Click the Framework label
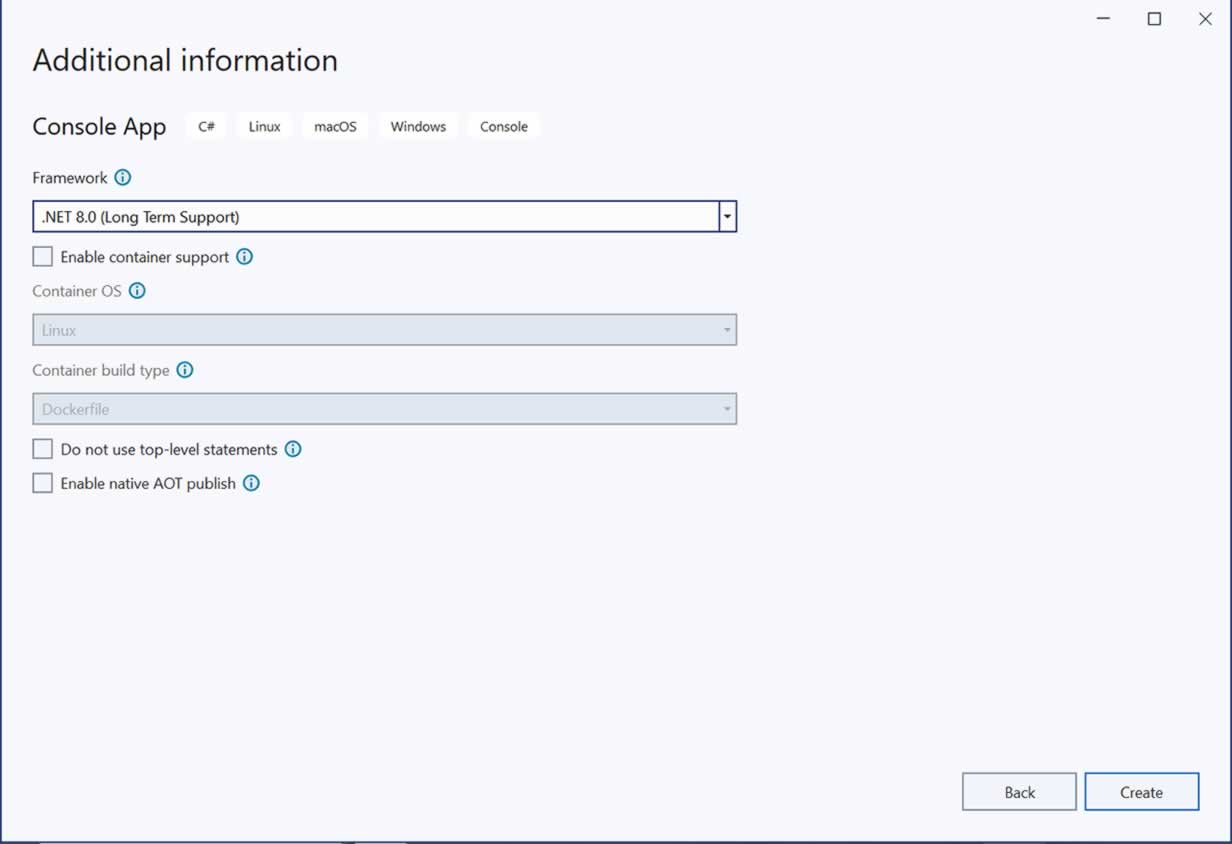The width and height of the screenshot is (1232, 844). pos(70,178)
